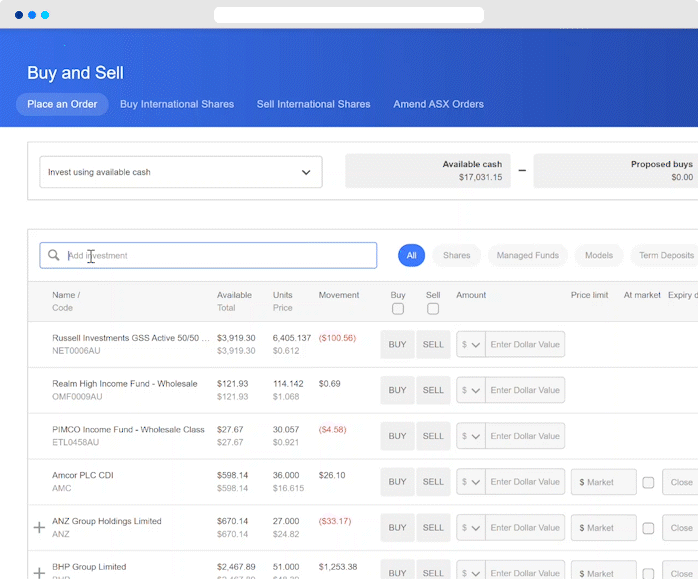Open the Invest using available cash dropdown
The height and width of the screenshot is (579, 698).
[181, 172]
